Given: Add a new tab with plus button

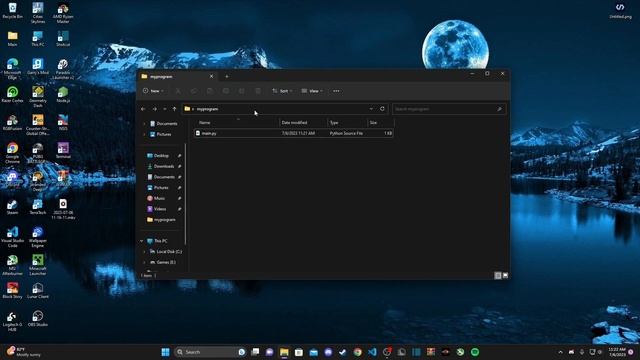Looking at the screenshot, I should point(227,76).
